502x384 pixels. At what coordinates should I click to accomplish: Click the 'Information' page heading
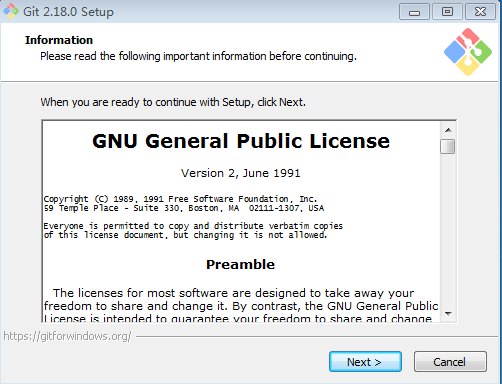[59, 40]
